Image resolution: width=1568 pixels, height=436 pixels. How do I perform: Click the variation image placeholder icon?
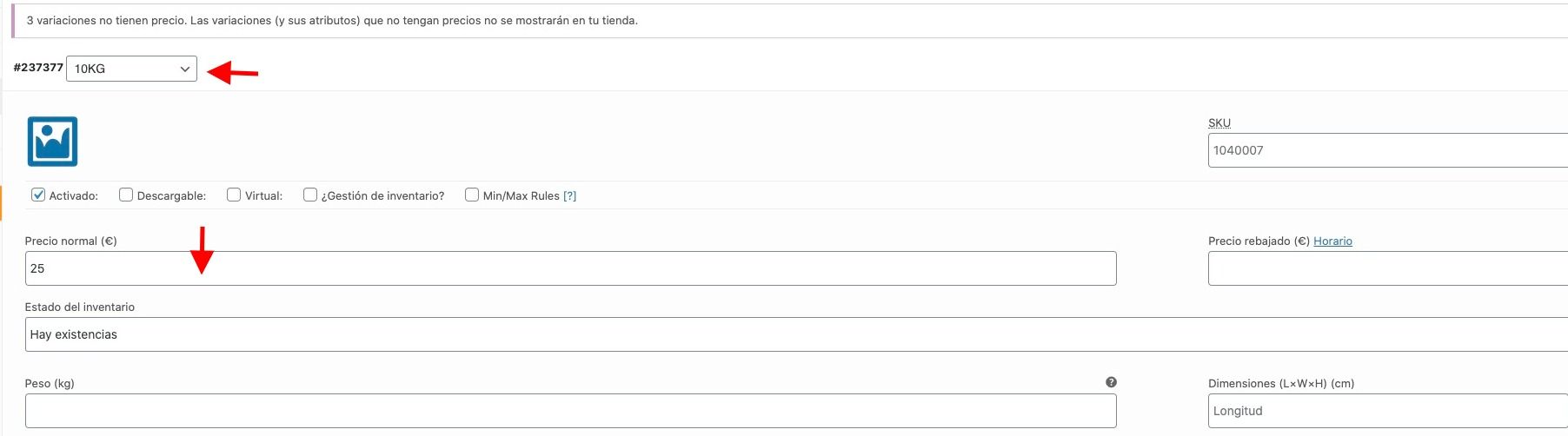pyautogui.click(x=52, y=142)
